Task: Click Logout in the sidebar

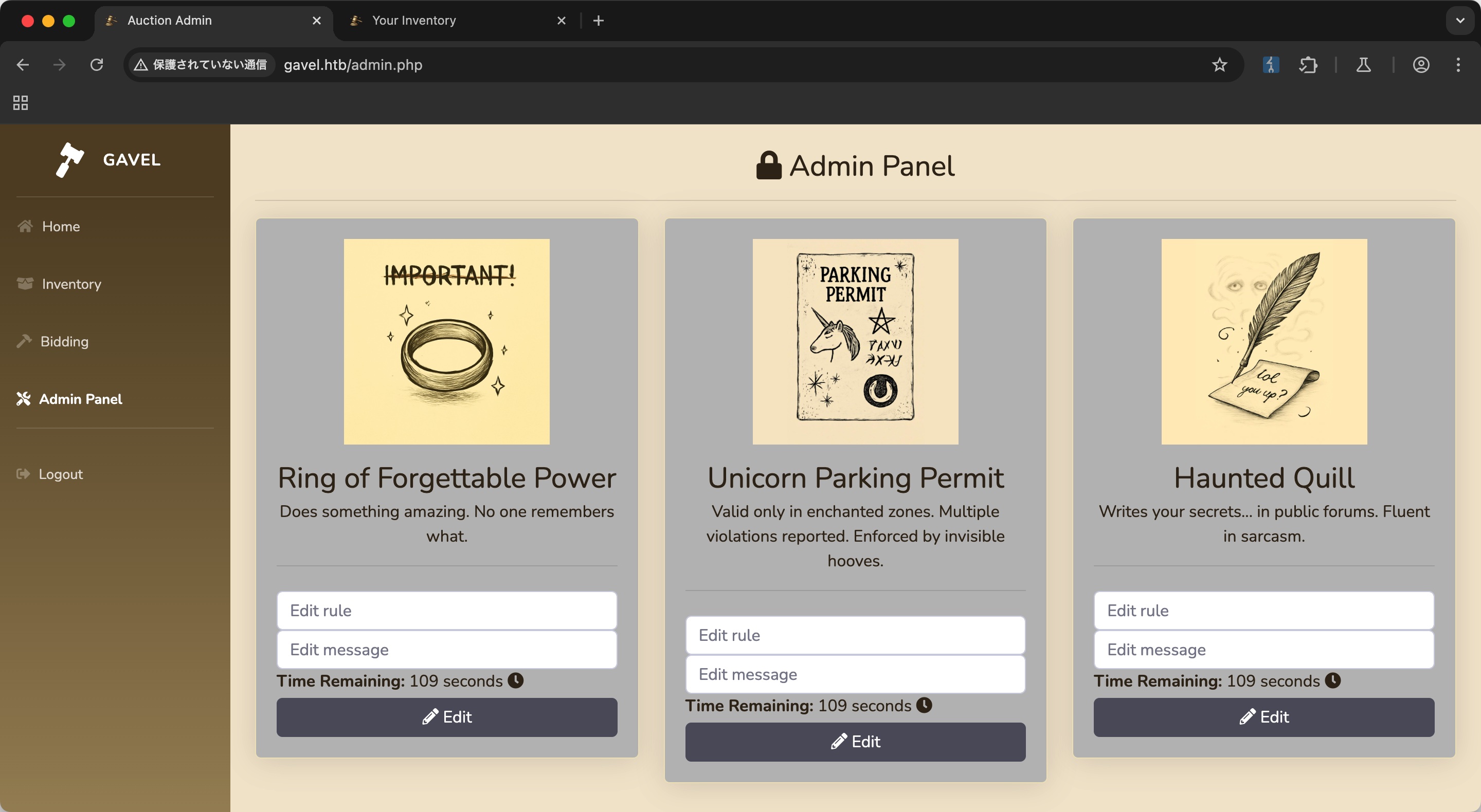Action: pyautogui.click(x=60, y=474)
